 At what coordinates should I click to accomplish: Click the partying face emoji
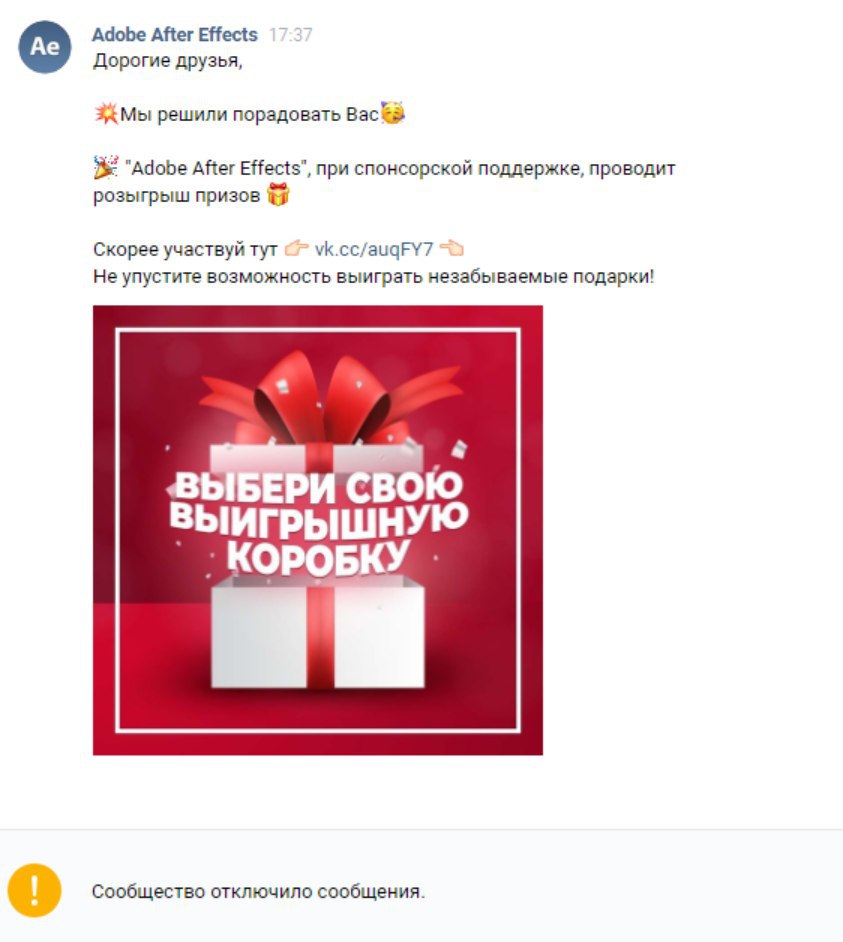point(393,112)
